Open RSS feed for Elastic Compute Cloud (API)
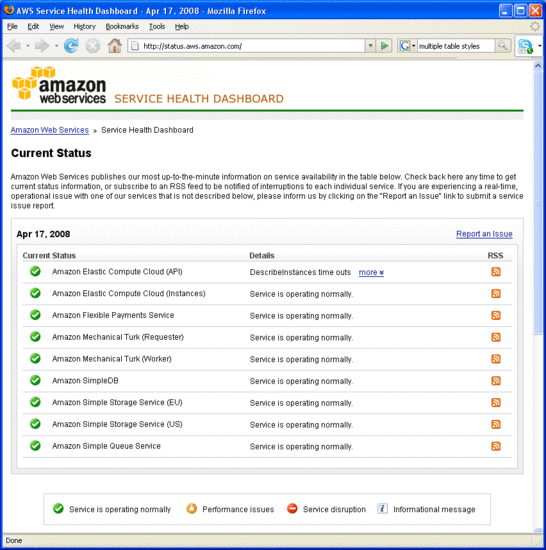The height and width of the screenshot is (550, 546). [496, 272]
